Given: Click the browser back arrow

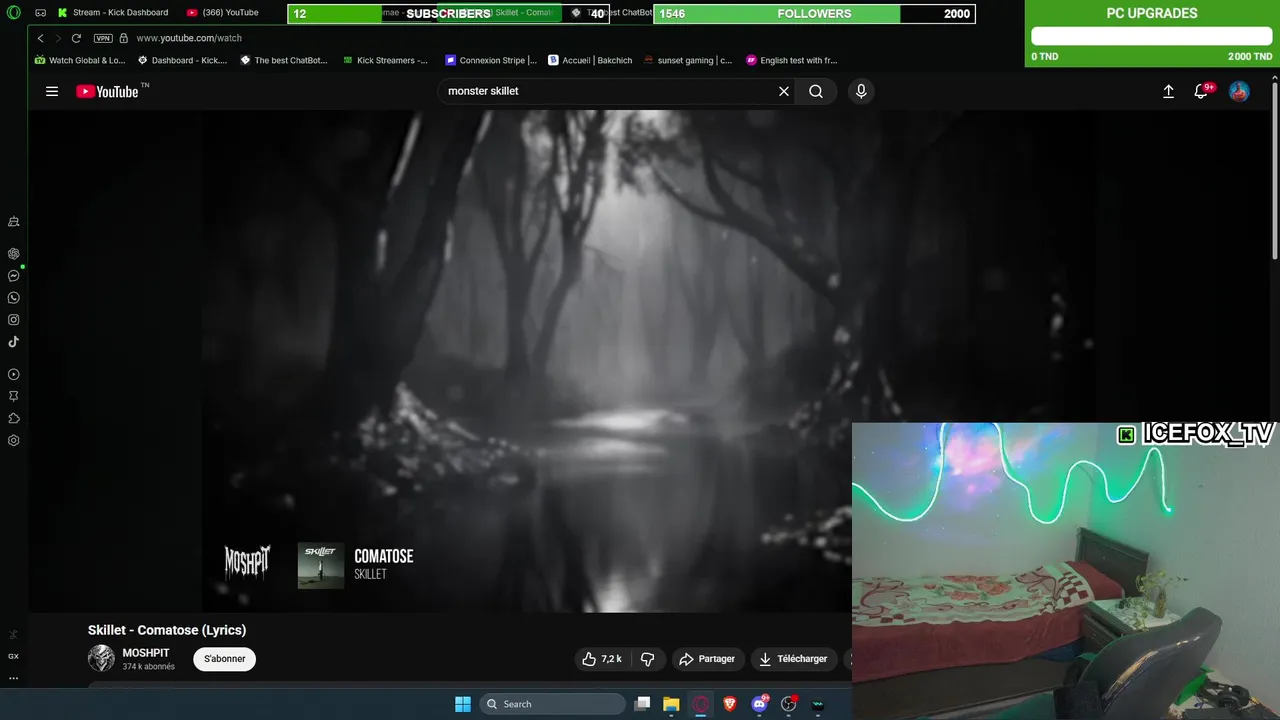Looking at the screenshot, I should coord(41,38).
